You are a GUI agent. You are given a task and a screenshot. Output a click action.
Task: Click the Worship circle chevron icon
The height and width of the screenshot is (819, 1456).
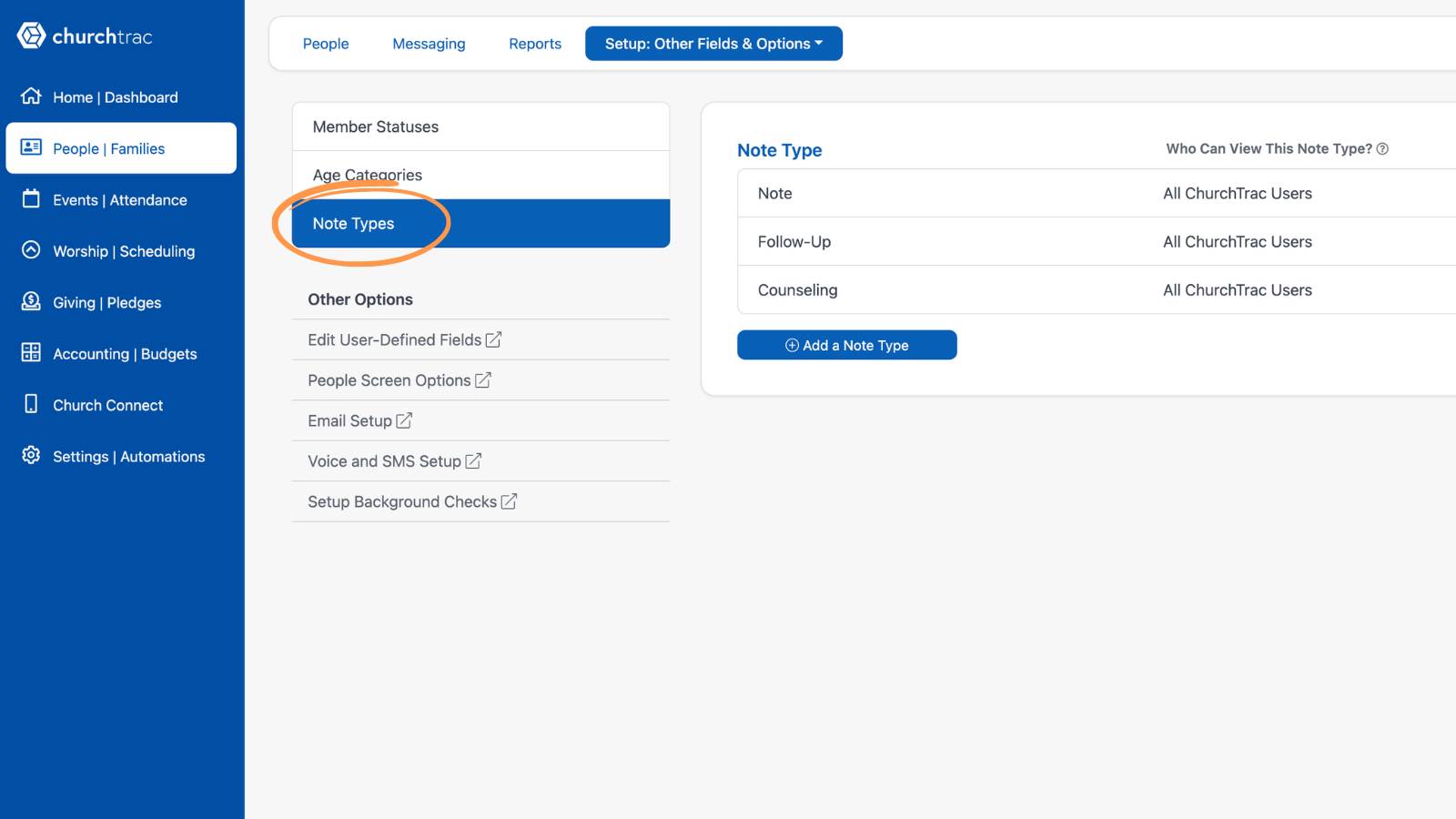[x=31, y=249]
